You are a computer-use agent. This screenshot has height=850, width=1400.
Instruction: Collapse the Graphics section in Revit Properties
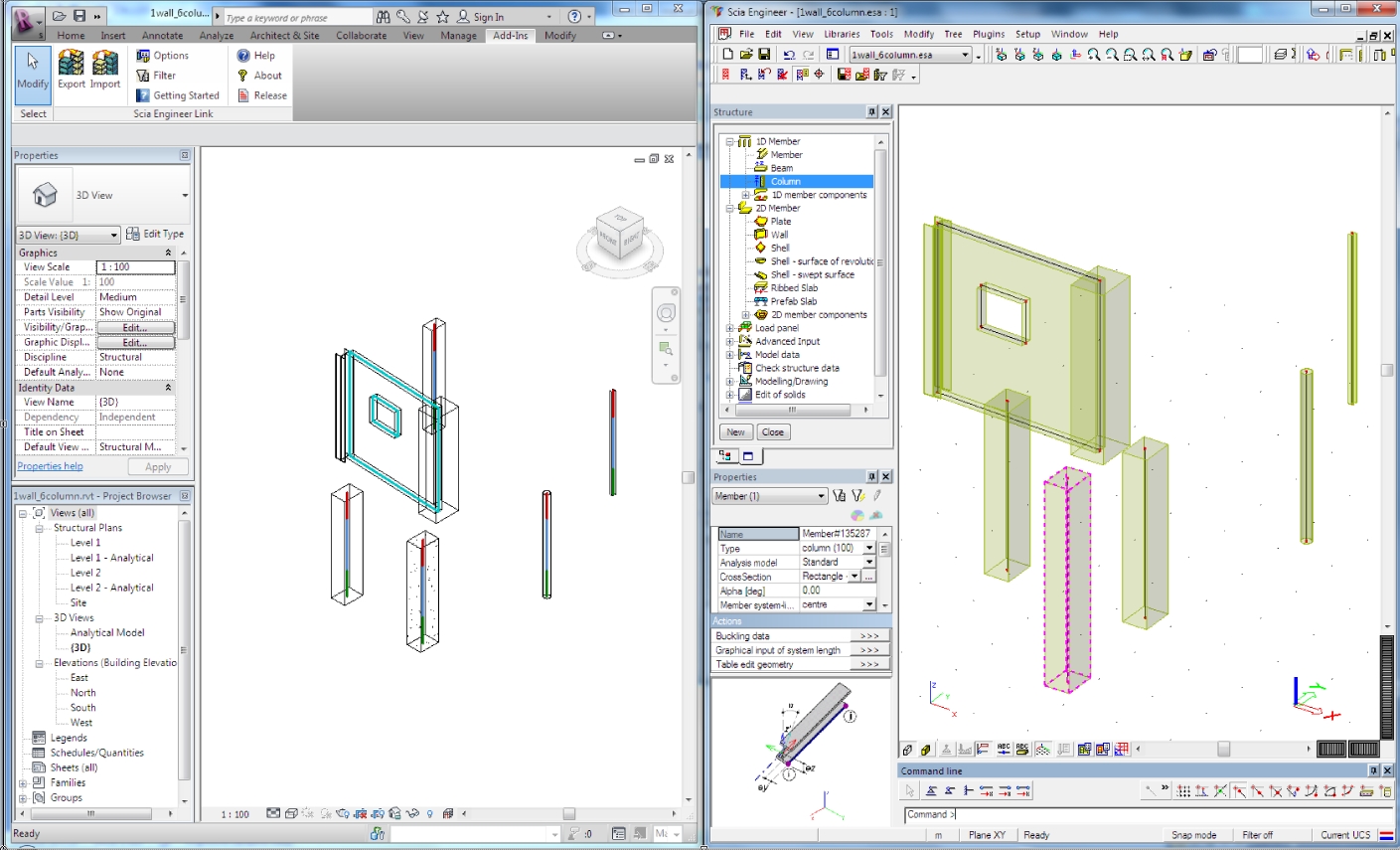(x=168, y=253)
